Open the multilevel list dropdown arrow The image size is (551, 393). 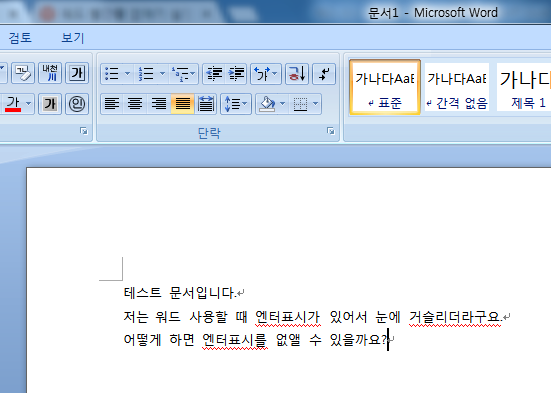click(x=193, y=74)
